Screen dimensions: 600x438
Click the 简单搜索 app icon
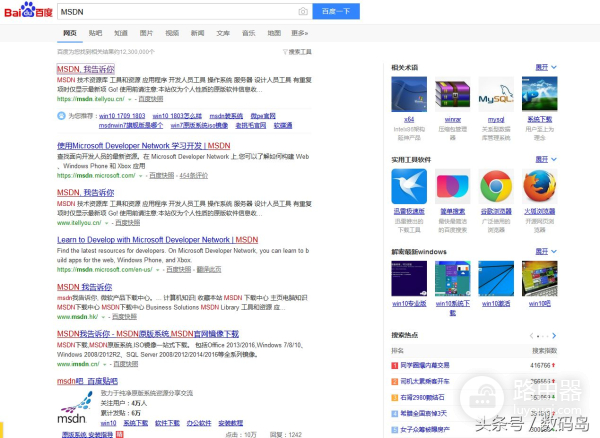click(x=452, y=187)
